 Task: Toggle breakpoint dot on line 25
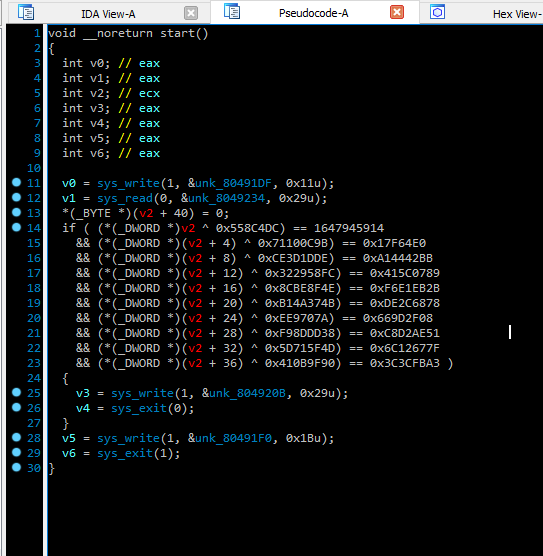point(16,392)
